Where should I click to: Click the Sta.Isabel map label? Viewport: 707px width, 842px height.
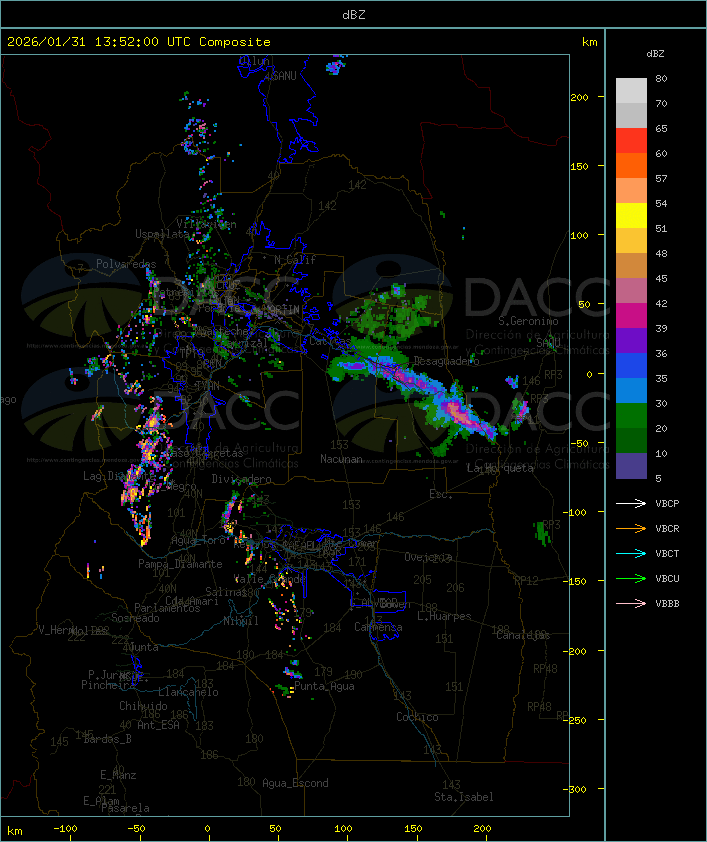[463, 797]
